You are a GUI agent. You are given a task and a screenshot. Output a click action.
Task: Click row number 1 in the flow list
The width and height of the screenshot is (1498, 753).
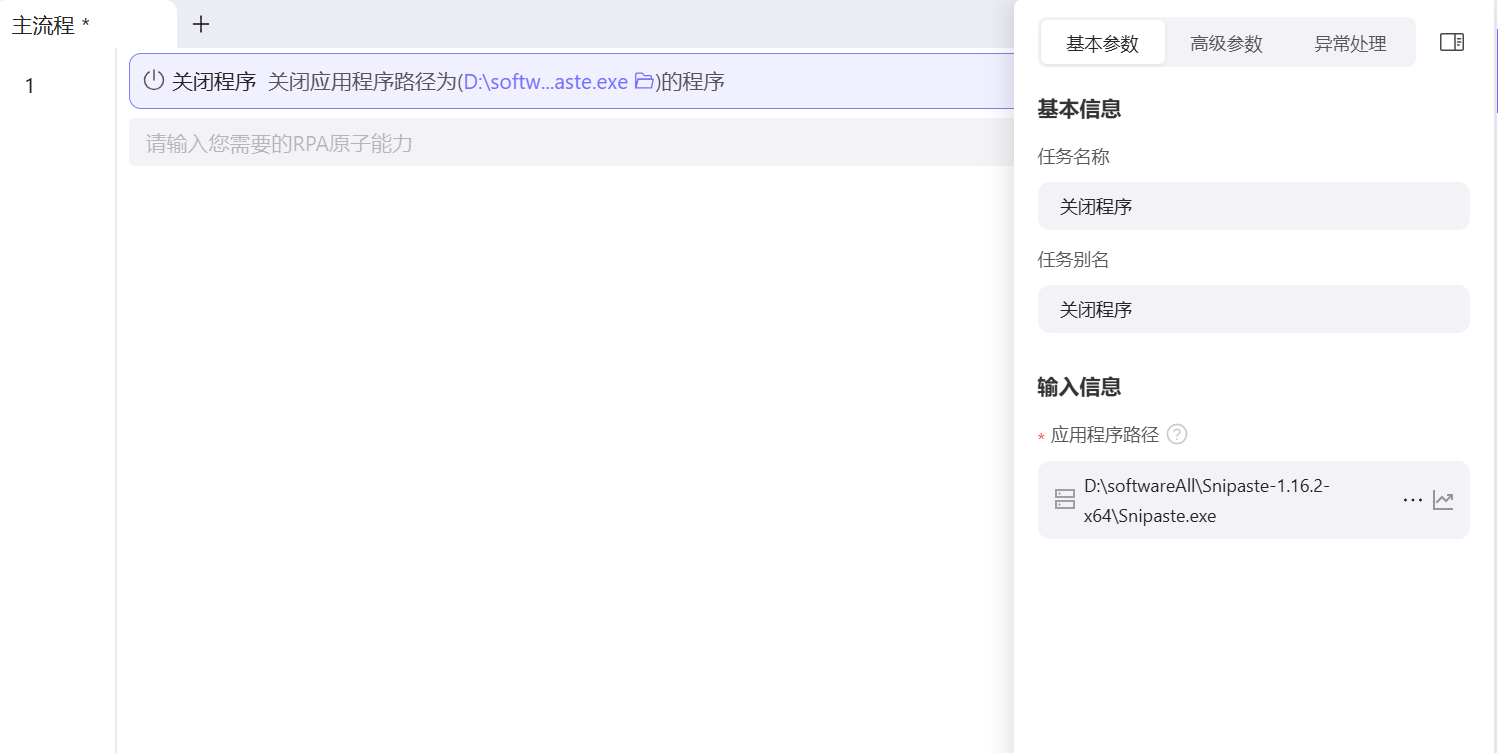point(30,85)
